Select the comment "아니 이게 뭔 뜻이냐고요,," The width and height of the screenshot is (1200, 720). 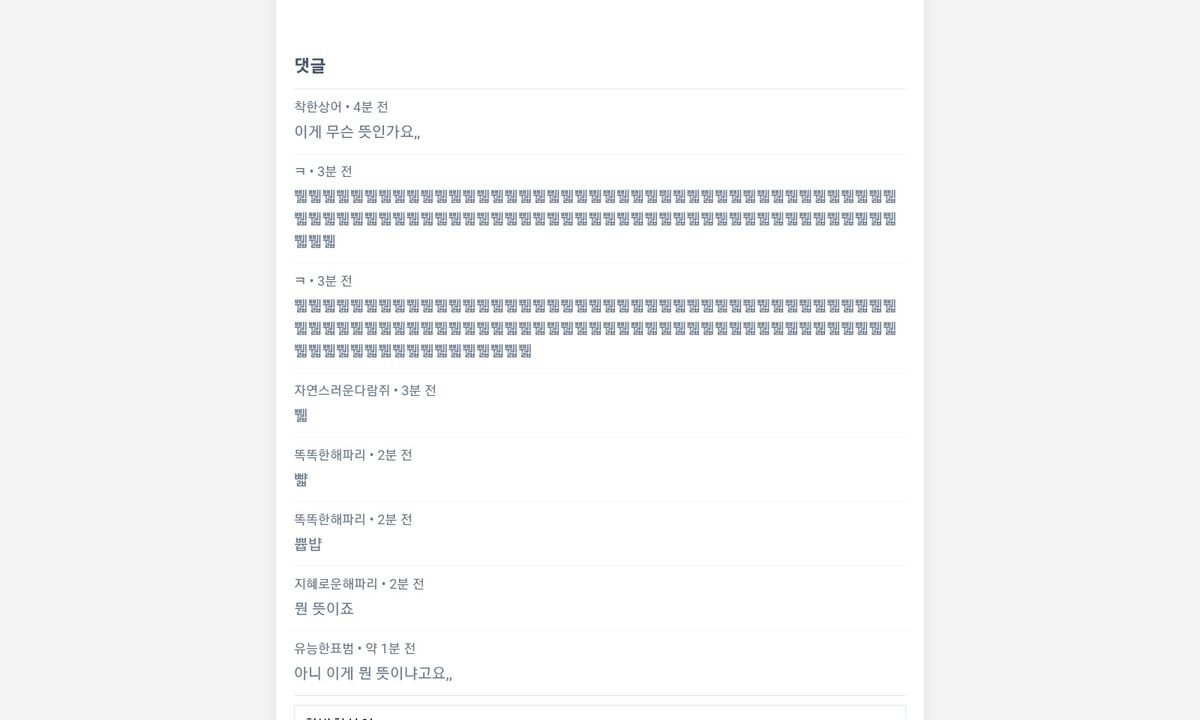click(x=373, y=674)
